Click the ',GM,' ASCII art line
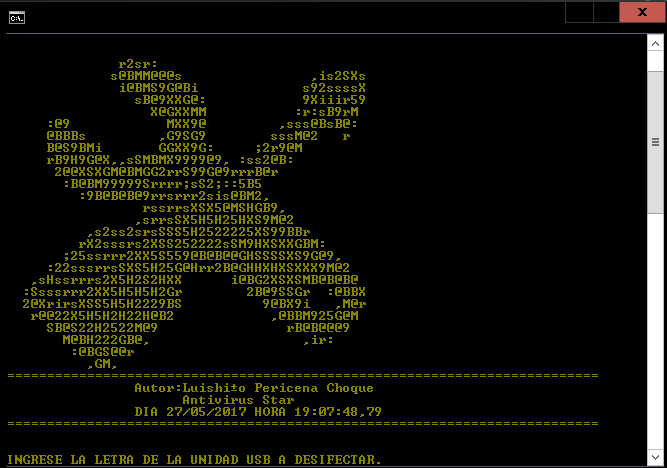 102,364
